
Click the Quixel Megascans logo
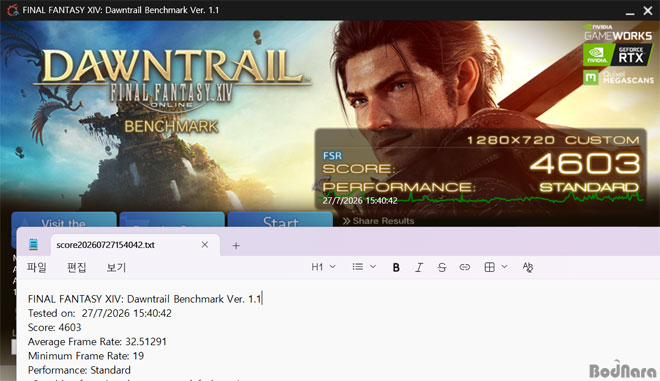(x=618, y=77)
